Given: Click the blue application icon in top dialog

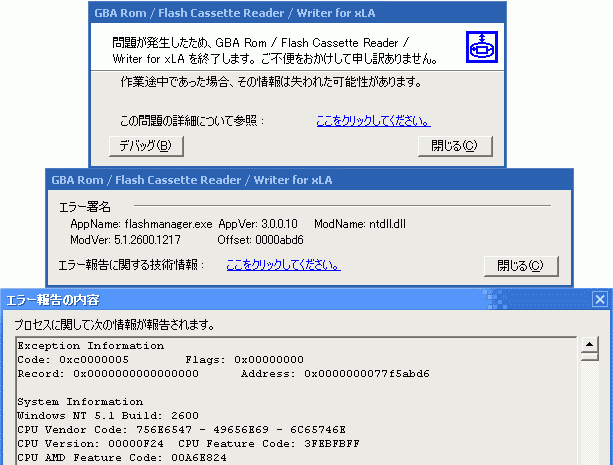Looking at the screenshot, I should [482, 47].
